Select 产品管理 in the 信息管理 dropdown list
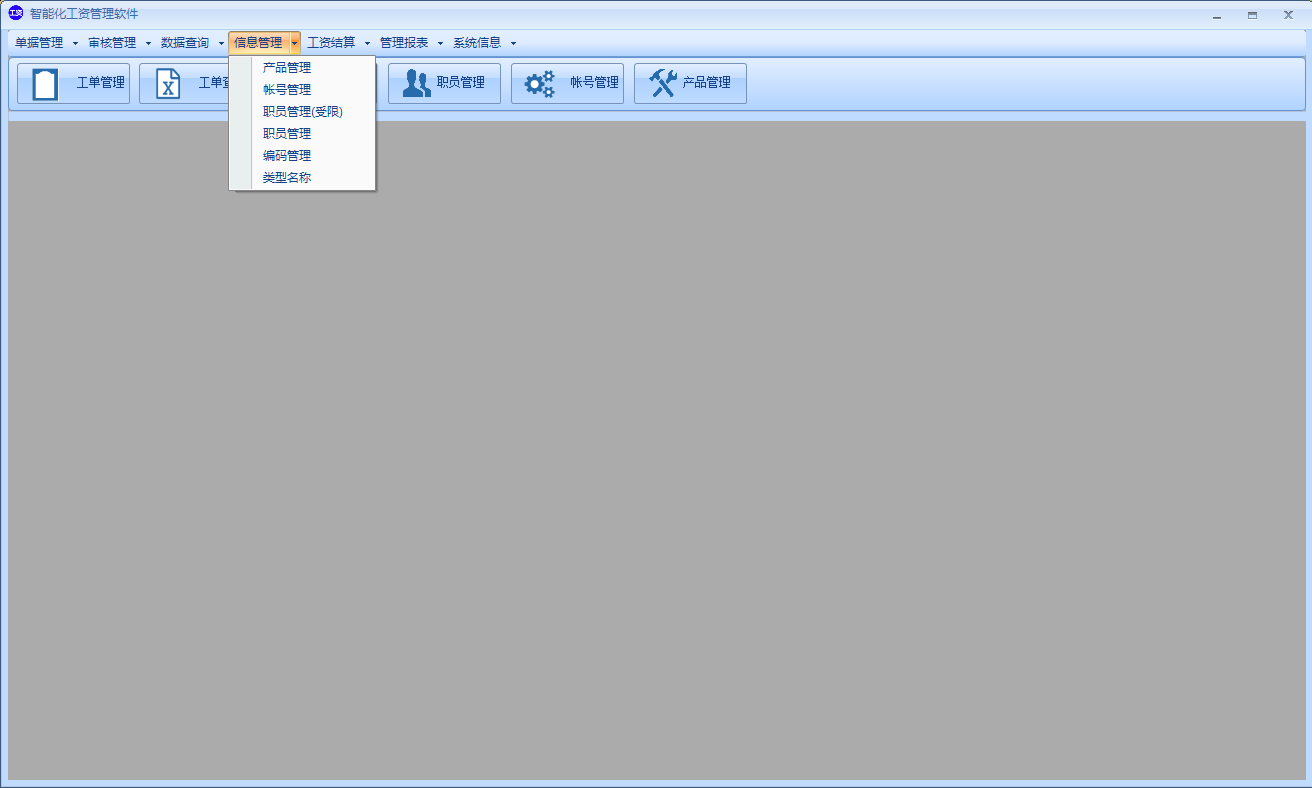The width and height of the screenshot is (1312, 788). [287, 68]
